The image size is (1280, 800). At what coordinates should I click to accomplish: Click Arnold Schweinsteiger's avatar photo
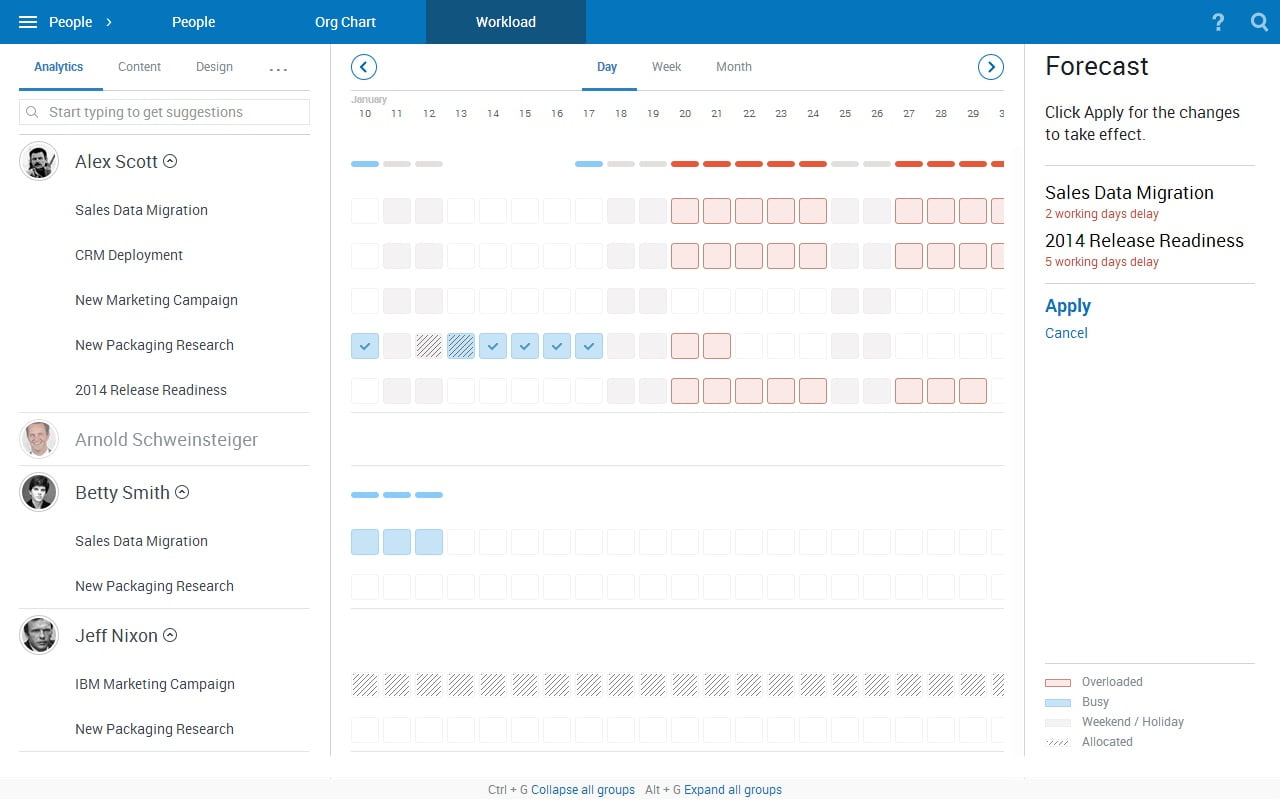39,439
